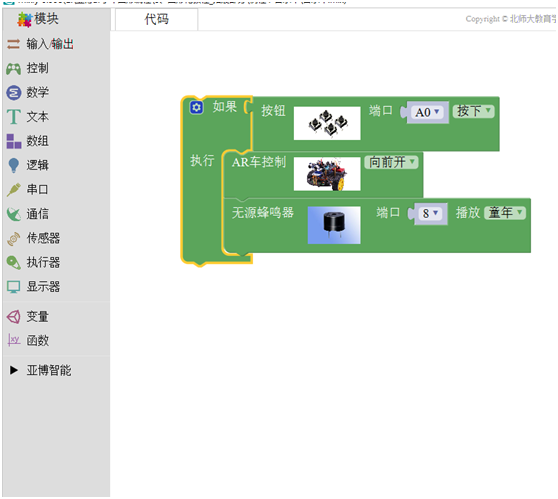Click the 文本 T icon
Viewport: 558px width, 499px height.
[x=14, y=117]
